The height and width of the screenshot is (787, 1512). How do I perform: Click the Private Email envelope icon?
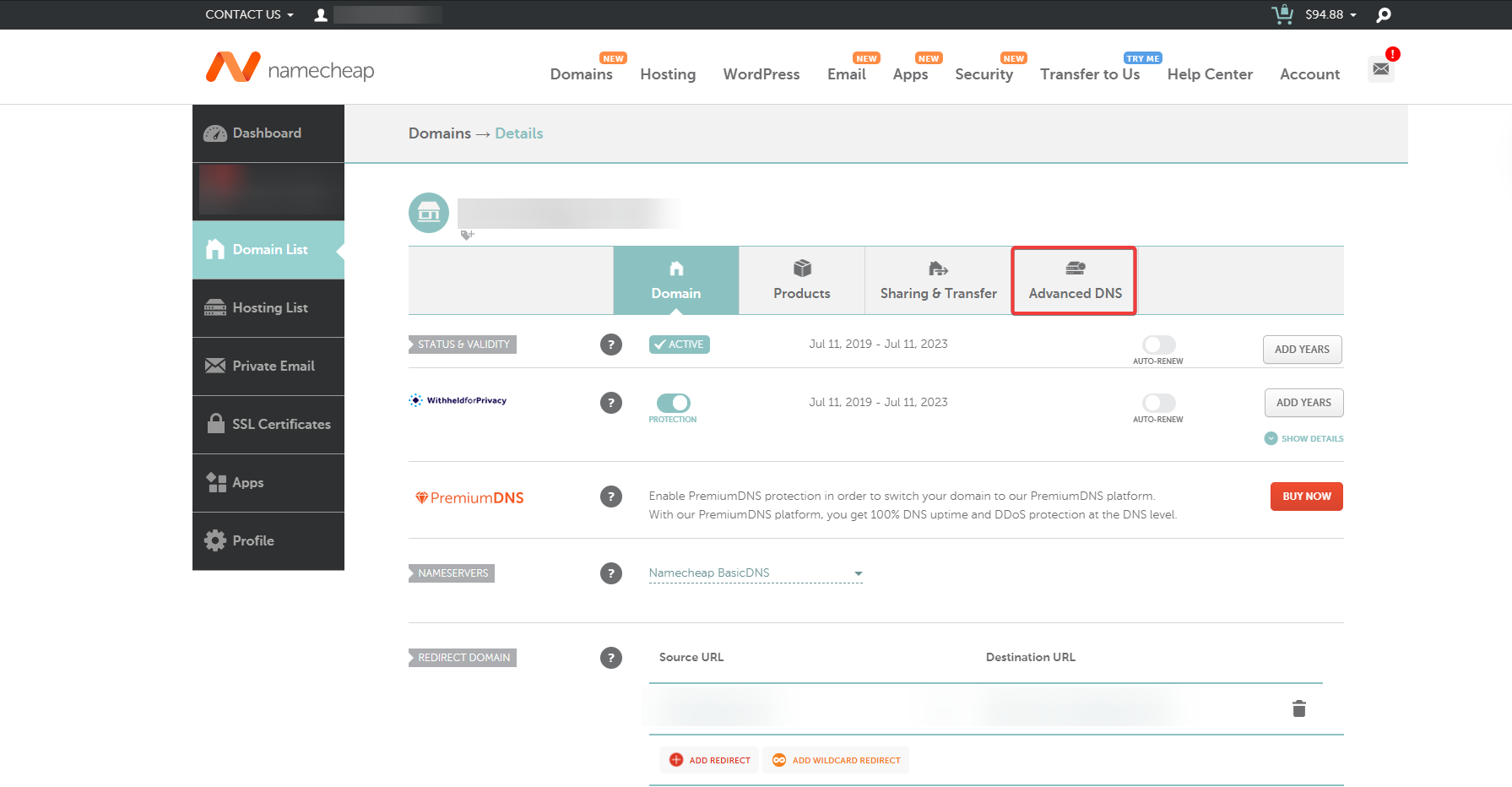tap(215, 366)
